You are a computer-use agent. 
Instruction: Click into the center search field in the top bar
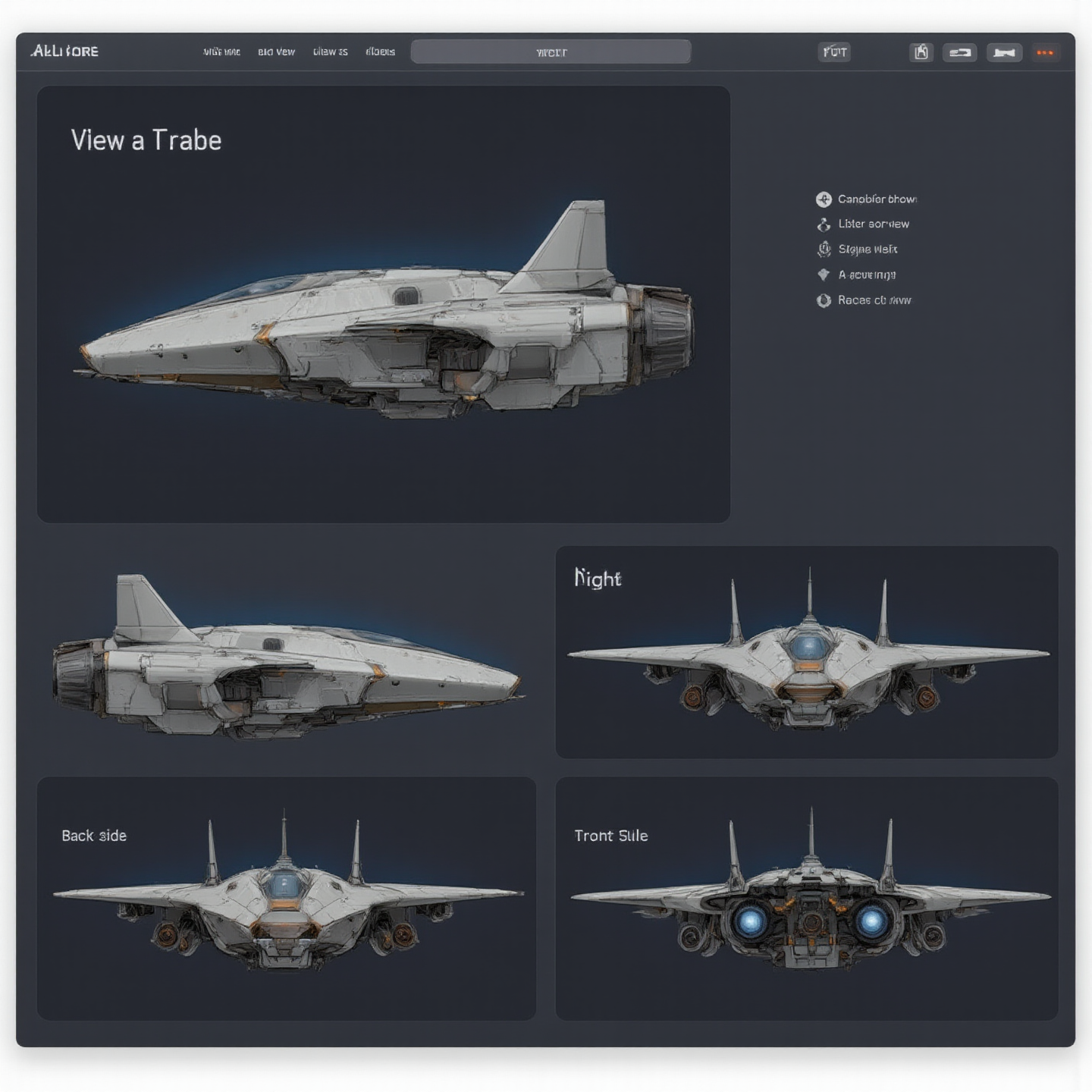click(x=551, y=52)
